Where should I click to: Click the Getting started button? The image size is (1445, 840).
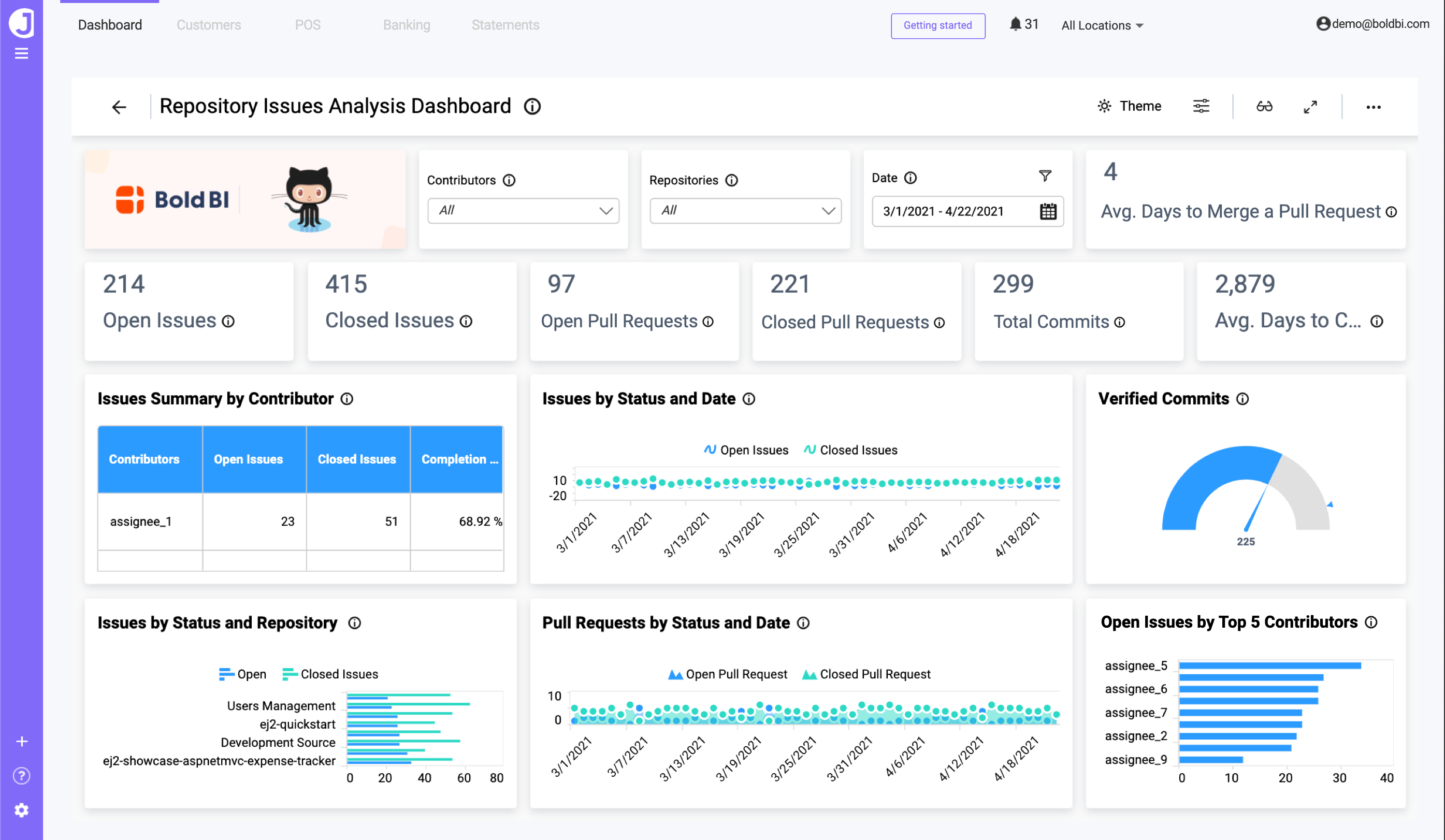937,26
